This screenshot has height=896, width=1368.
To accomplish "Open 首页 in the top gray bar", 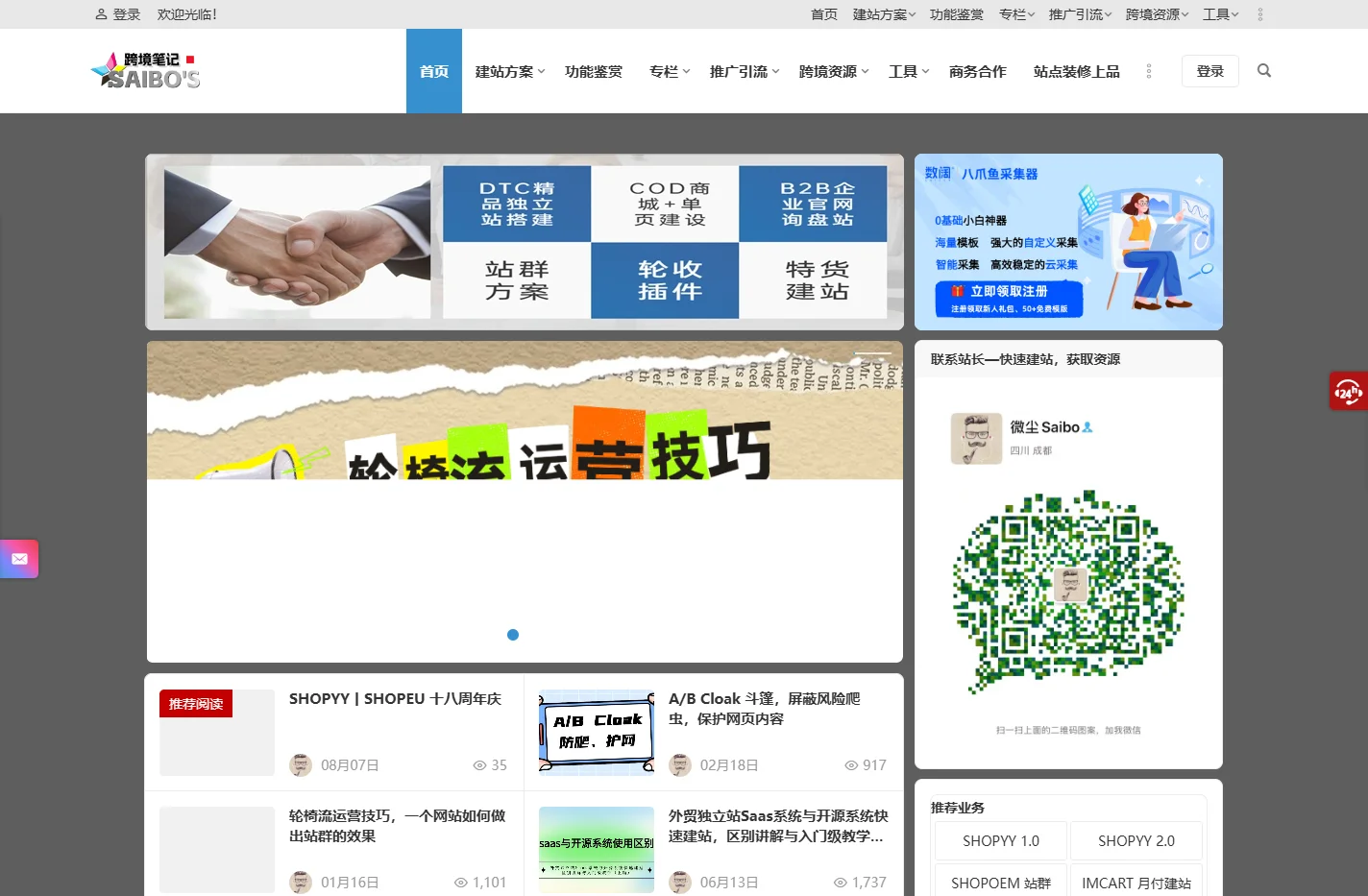I will [824, 14].
